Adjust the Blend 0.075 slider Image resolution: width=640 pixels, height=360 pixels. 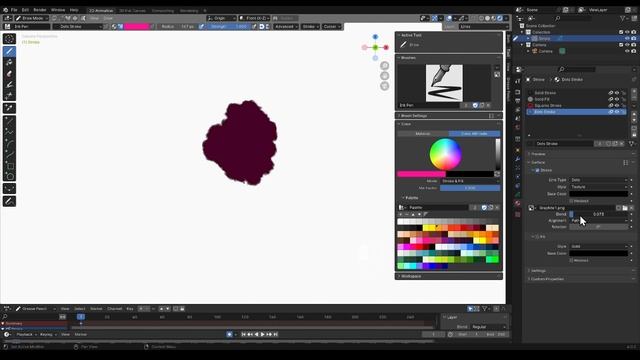(x=598, y=214)
